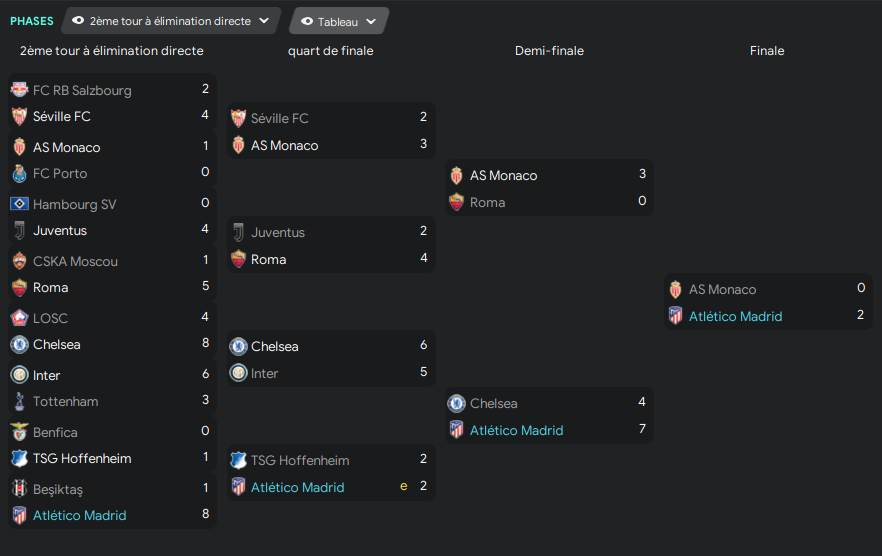Toggle the eye icon beside Tableau
This screenshot has height=556, width=882.
[307, 21]
